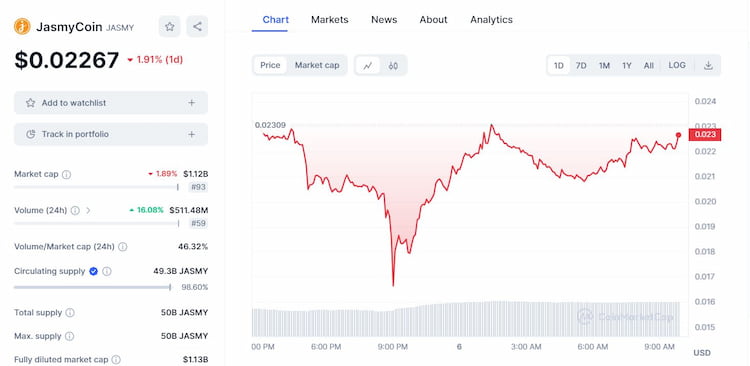Select the 7D time range
The width and height of the screenshot is (750, 366).
[x=581, y=66]
